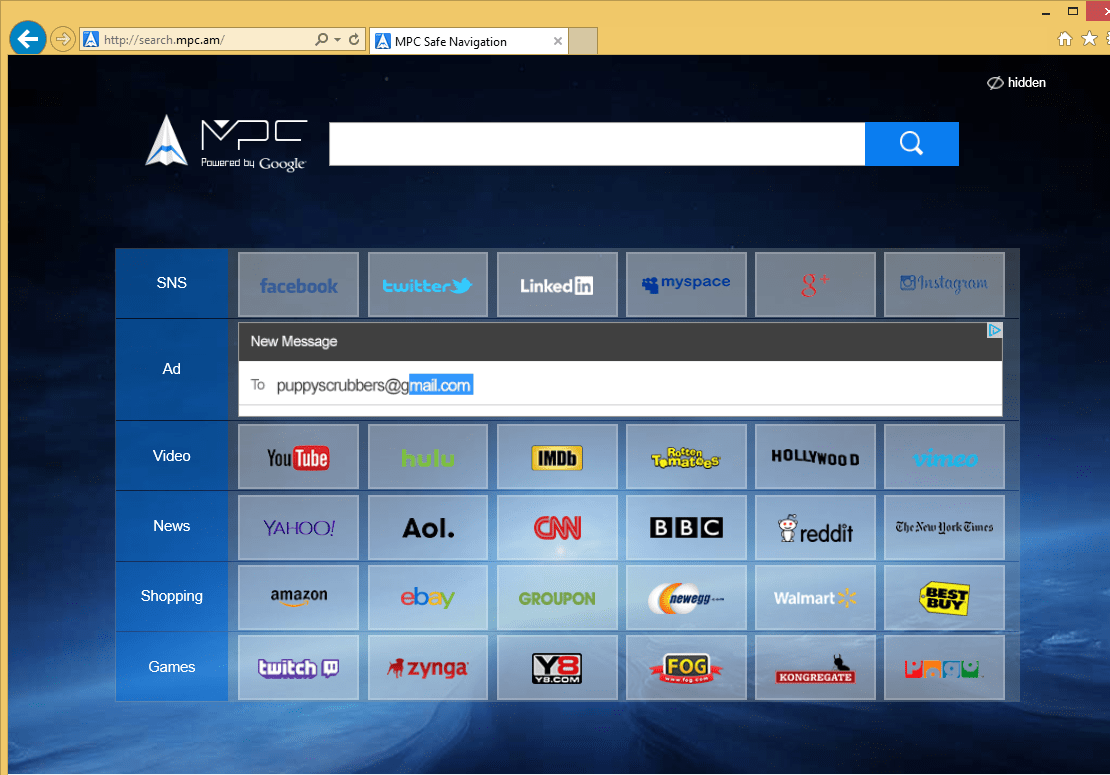The width and height of the screenshot is (1110, 775).
Task: Click the browser Back button
Action: 28,38
